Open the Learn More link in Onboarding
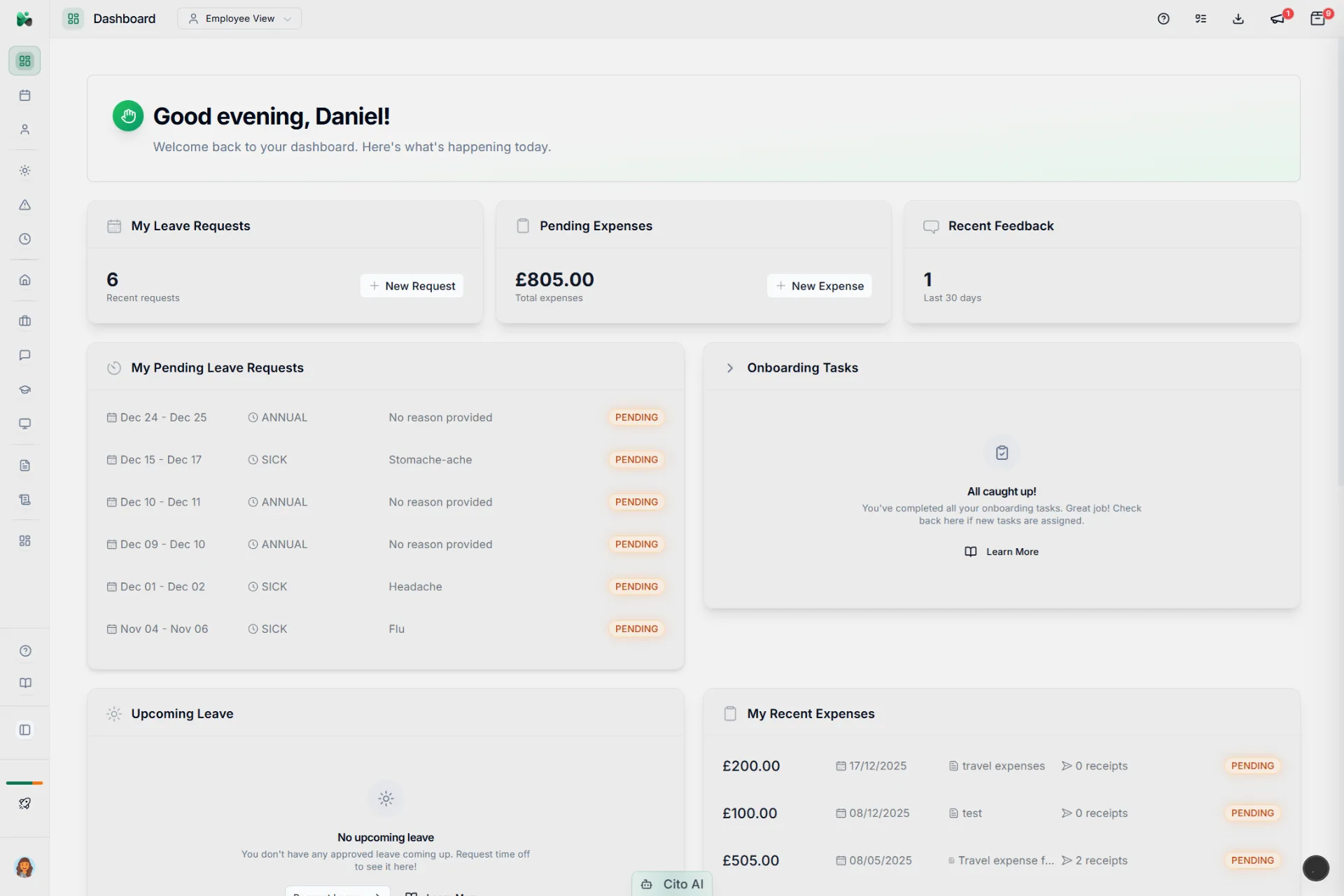The width and height of the screenshot is (1344, 896). [1001, 552]
